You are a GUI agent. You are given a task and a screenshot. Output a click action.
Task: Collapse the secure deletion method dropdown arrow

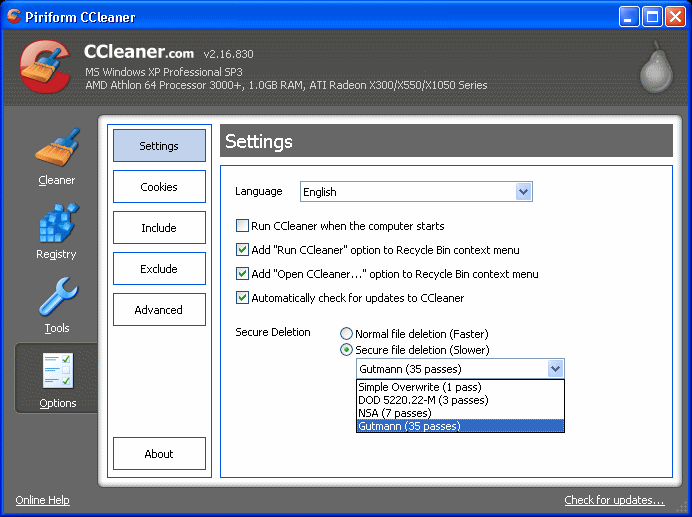click(x=555, y=369)
